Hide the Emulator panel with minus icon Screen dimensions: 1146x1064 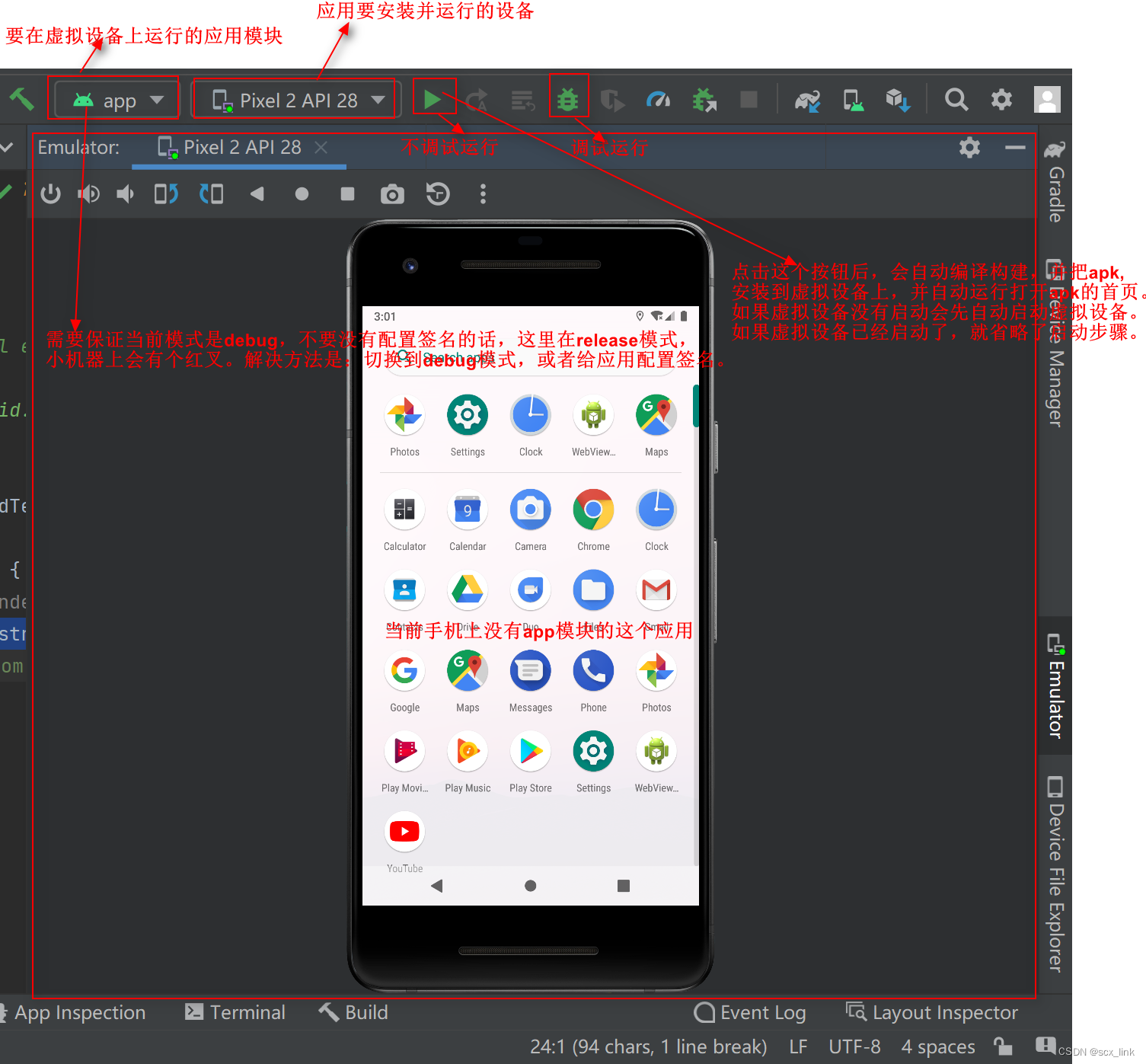[x=1015, y=148]
